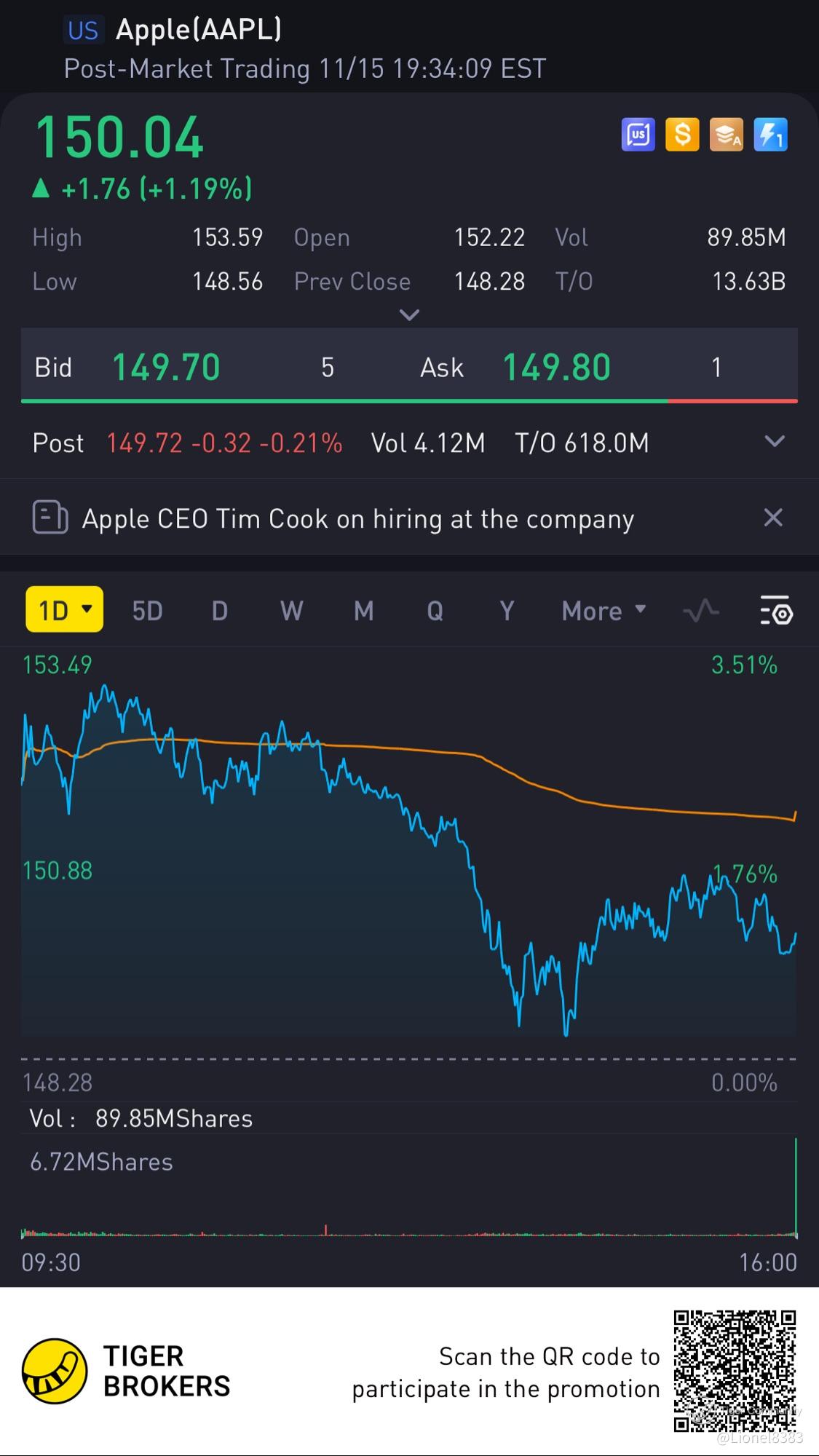Tap the Bid price 149.70
The height and width of the screenshot is (1456, 819).
[x=166, y=367]
